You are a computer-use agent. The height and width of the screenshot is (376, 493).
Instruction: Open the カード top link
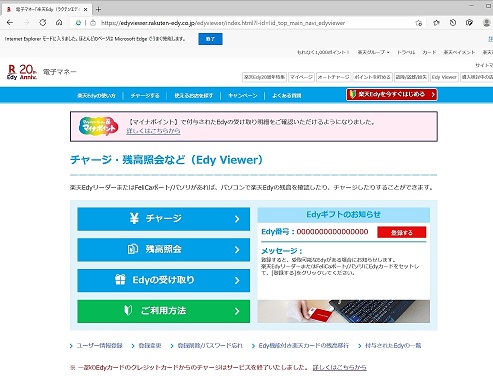[x=429, y=52]
